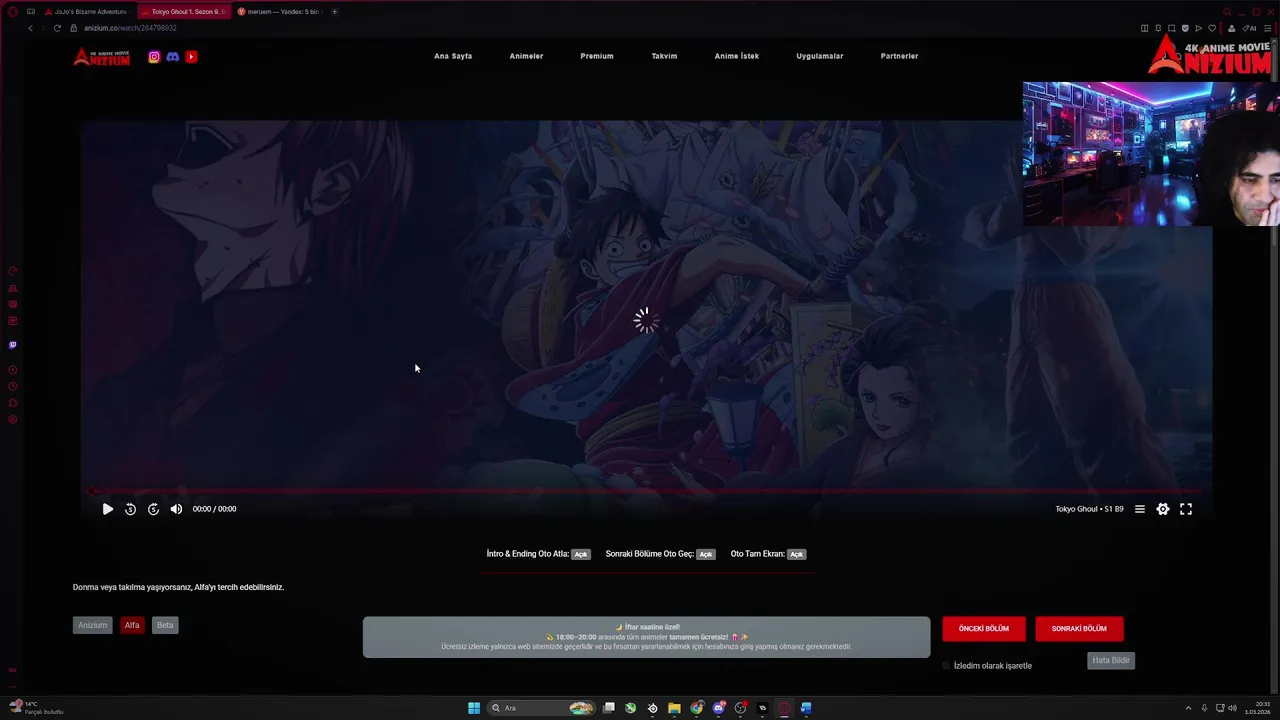The width and height of the screenshot is (1280, 720).
Task: Click the video progress bar
Action: pos(646,491)
